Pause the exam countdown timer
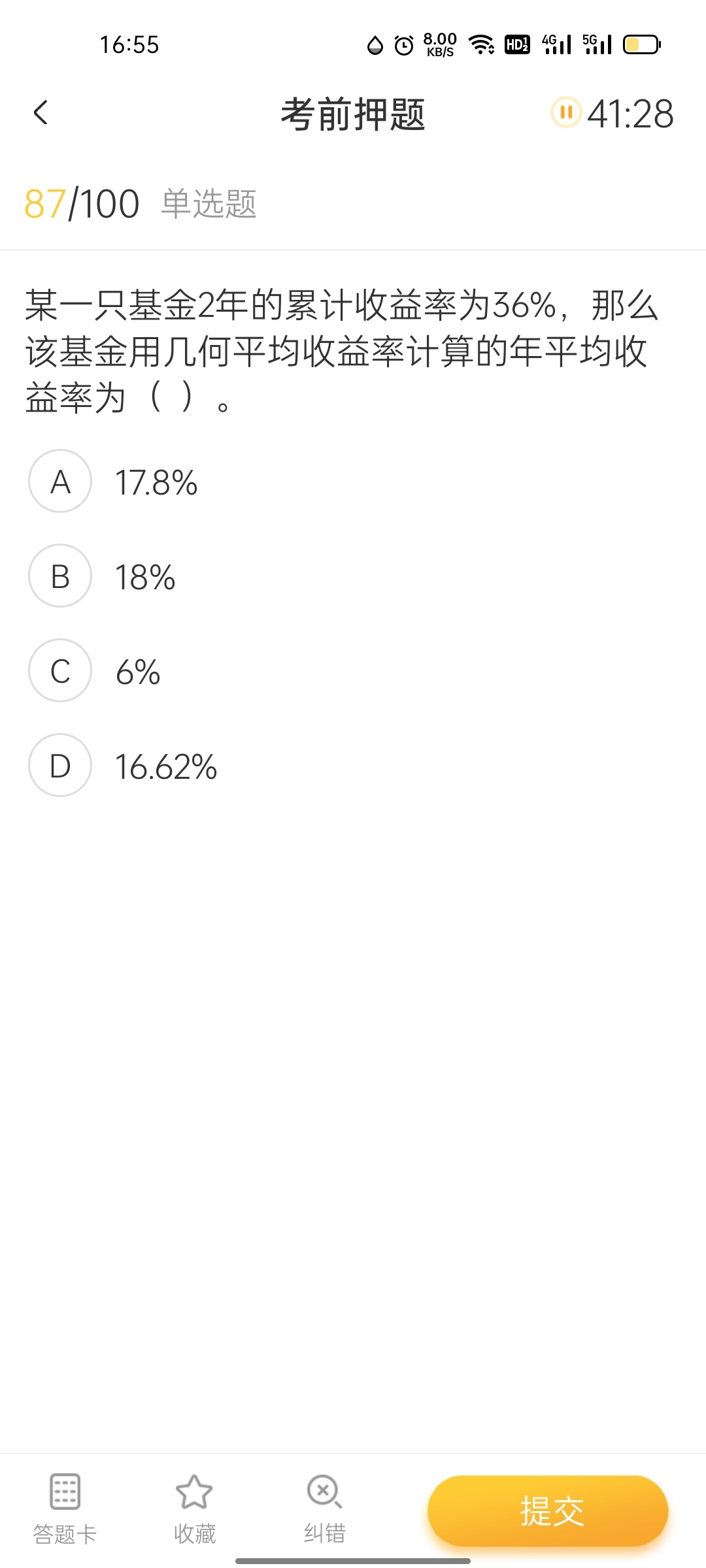 click(x=565, y=112)
